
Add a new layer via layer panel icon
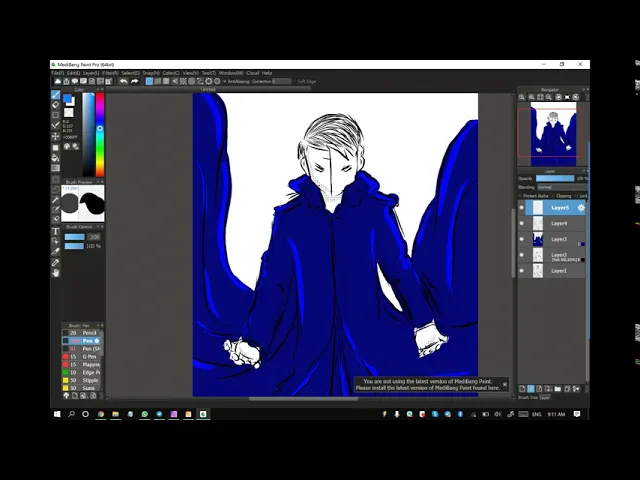[x=522, y=389]
